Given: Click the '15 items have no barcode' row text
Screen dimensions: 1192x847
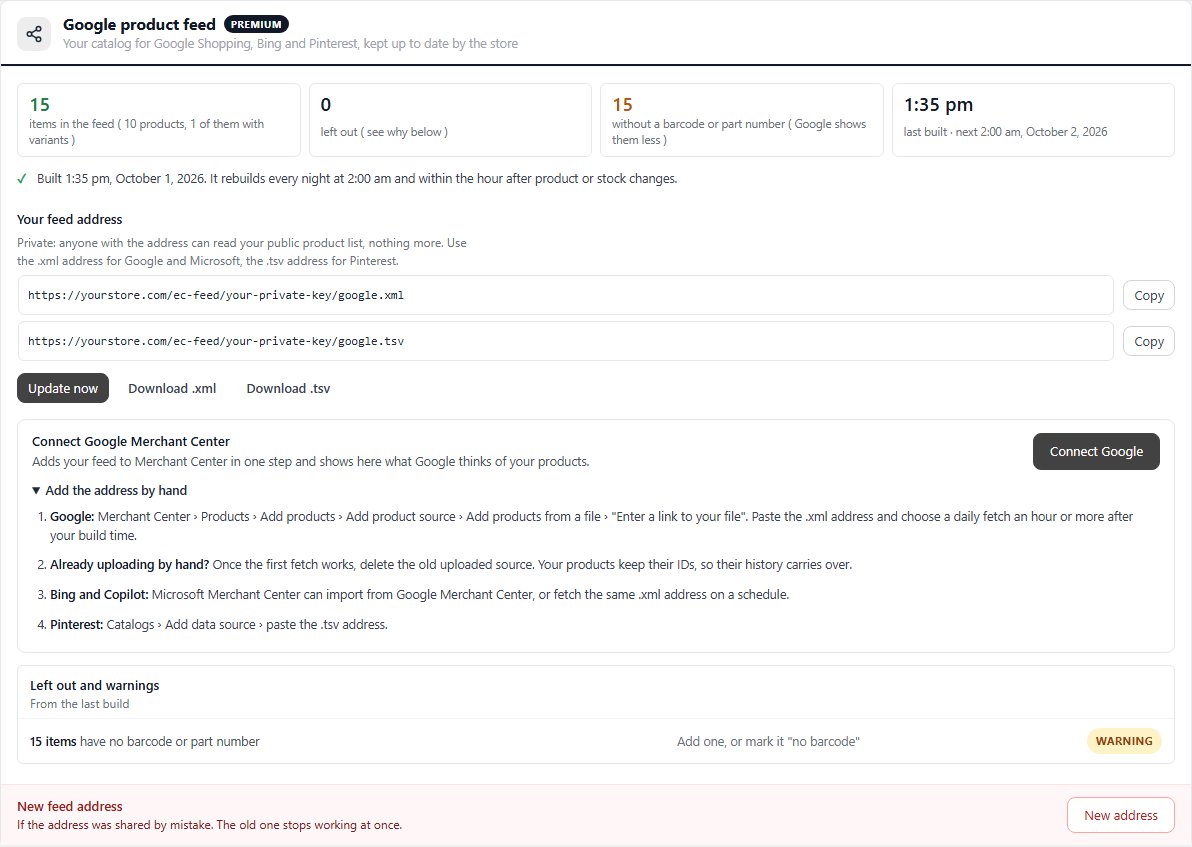Looking at the screenshot, I should click(x=144, y=741).
